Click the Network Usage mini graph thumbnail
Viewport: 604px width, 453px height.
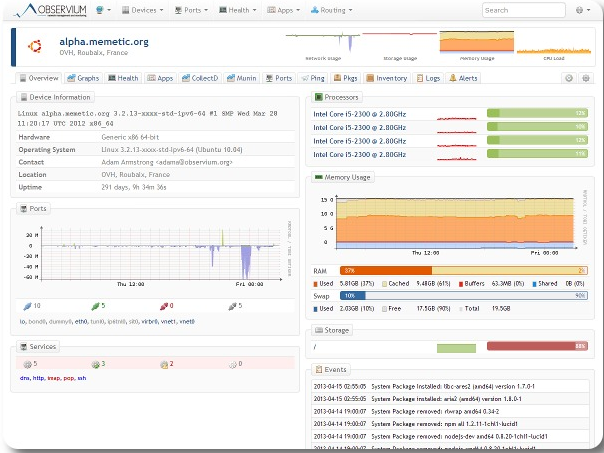pos(322,44)
